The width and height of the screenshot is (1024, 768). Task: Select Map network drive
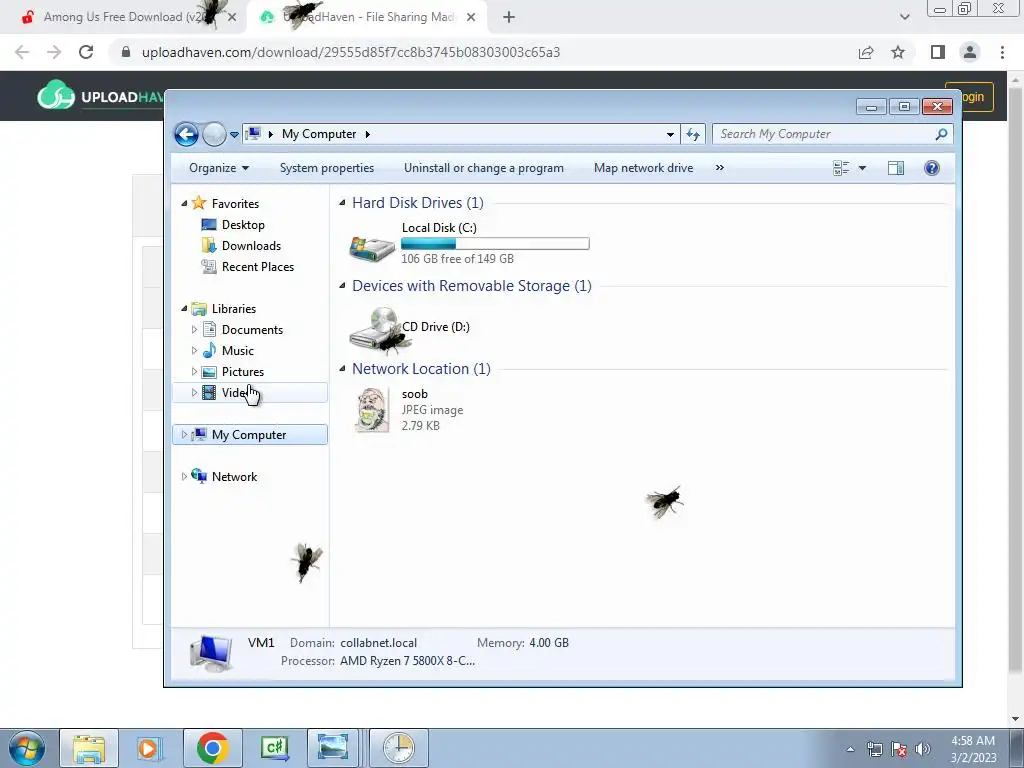(x=643, y=168)
